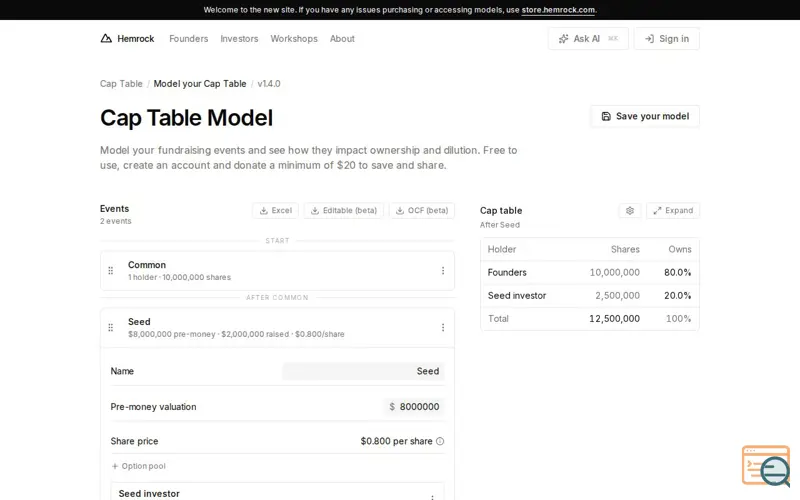Open the Model your Cap Table breadcrumb

(199, 84)
